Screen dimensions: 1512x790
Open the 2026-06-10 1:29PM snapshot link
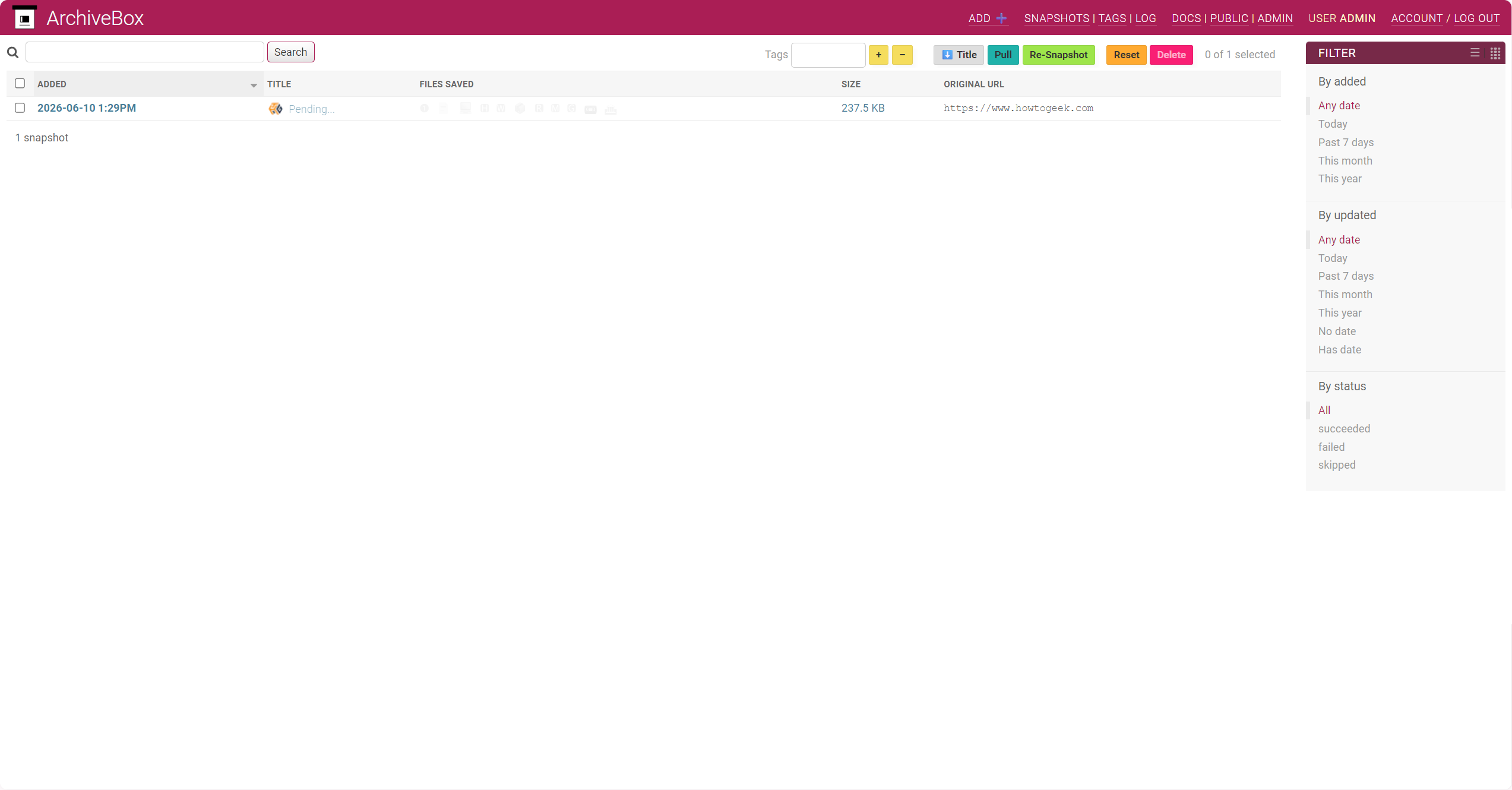point(87,108)
